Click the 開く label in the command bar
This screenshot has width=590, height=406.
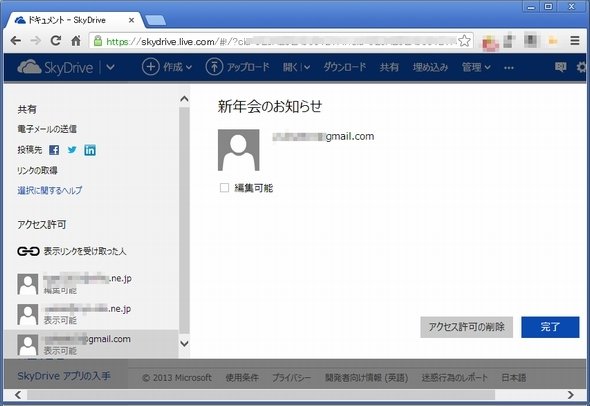click(290, 67)
